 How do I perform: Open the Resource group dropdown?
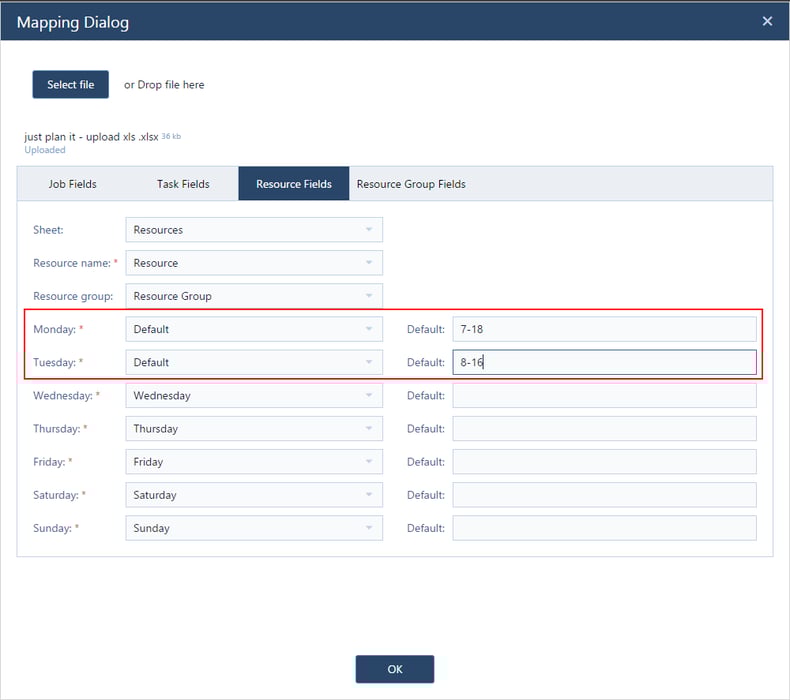[x=253, y=296]
